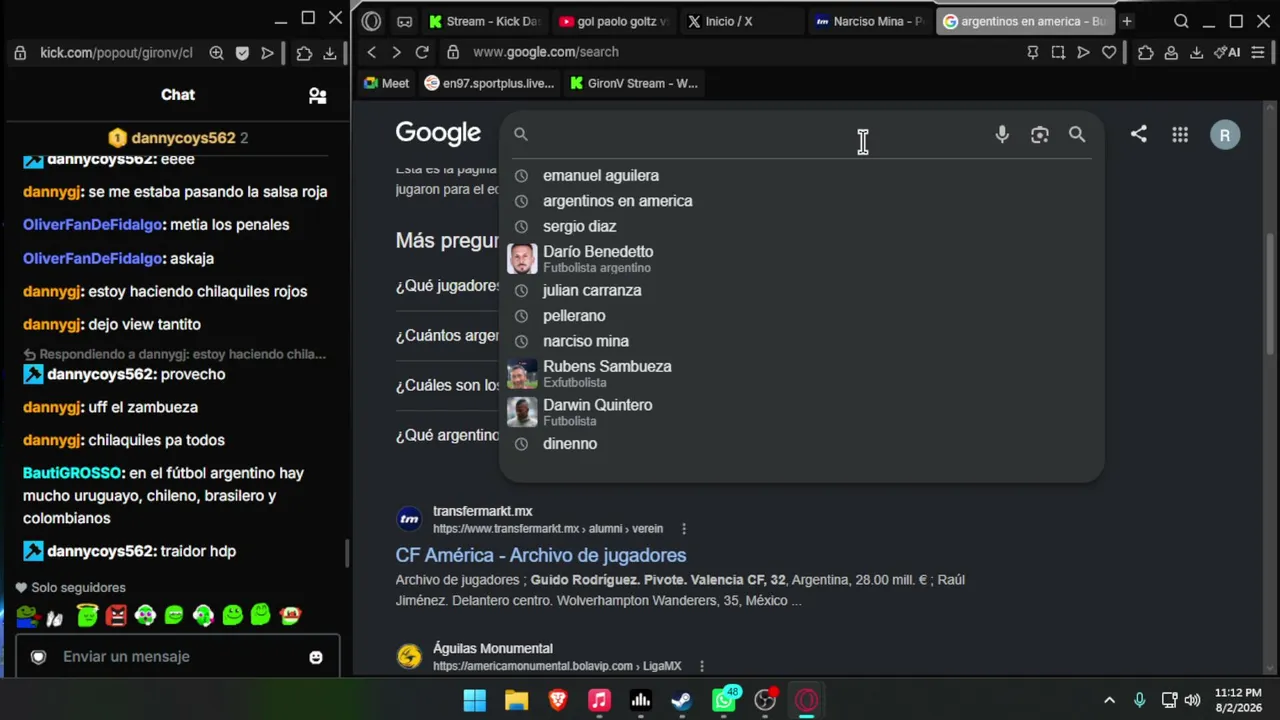Open Opera easy setup sliders icon
This screenshot has width=1280, height=720.
tap(1258, 52)
